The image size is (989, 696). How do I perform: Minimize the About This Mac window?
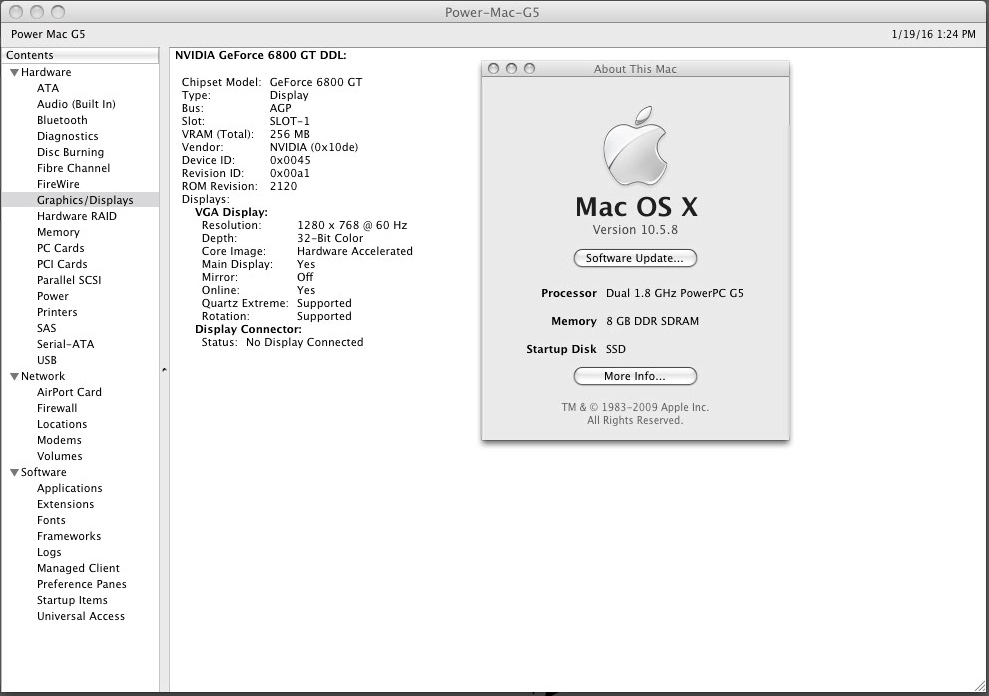[x=512, y=68]
